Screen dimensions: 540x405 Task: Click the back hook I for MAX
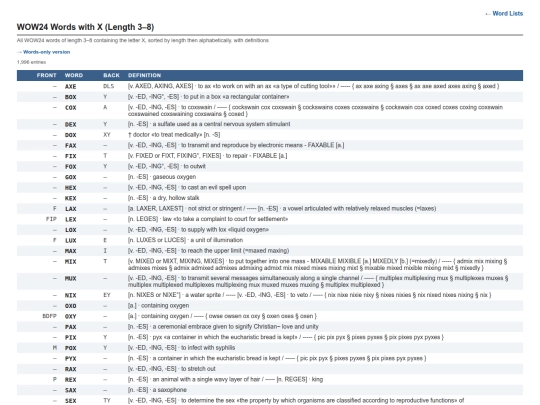pos(105,251)
